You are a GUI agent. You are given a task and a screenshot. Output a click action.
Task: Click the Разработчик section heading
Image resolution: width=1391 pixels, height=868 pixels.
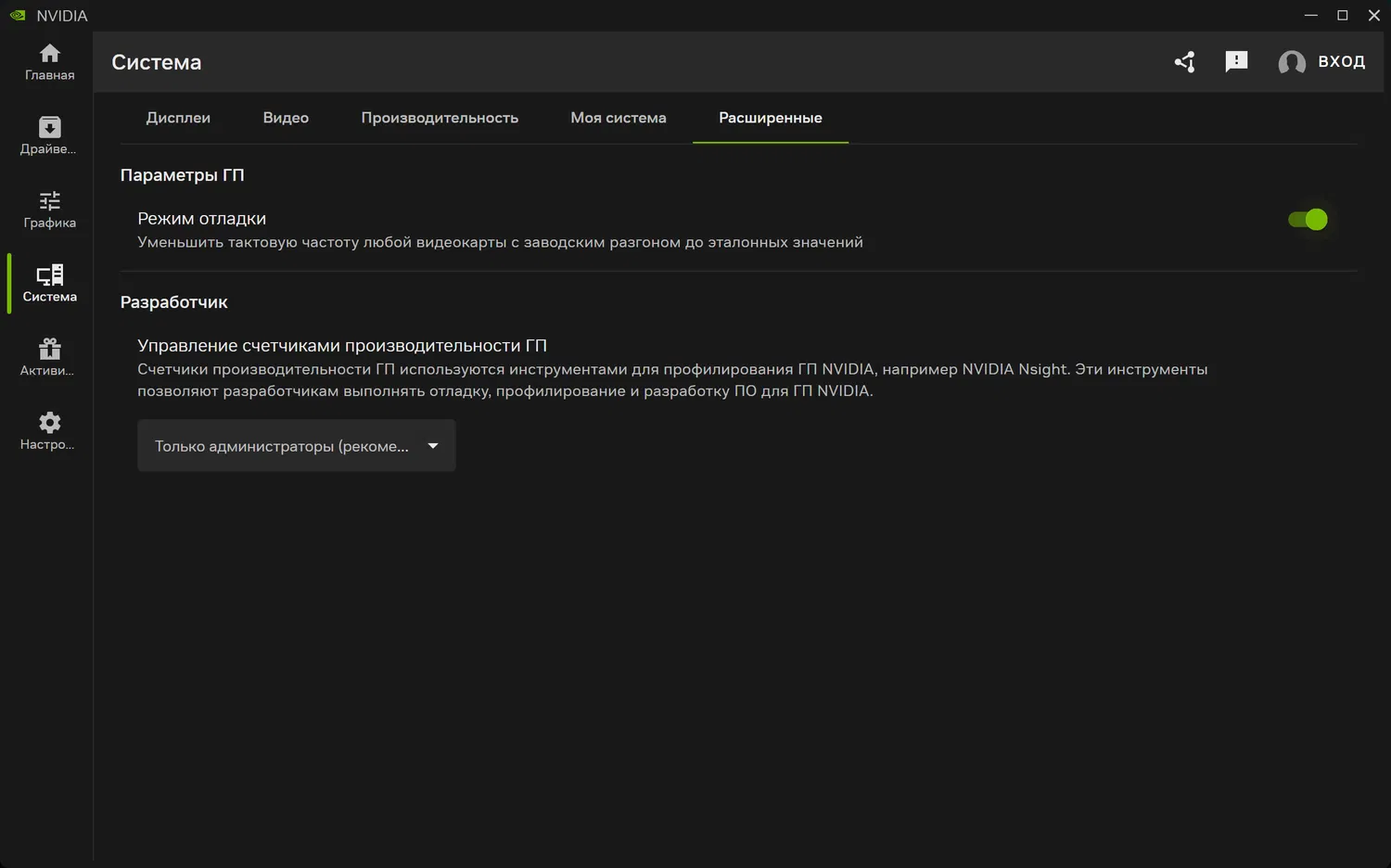pyautogui.click(x=174, y=302)
